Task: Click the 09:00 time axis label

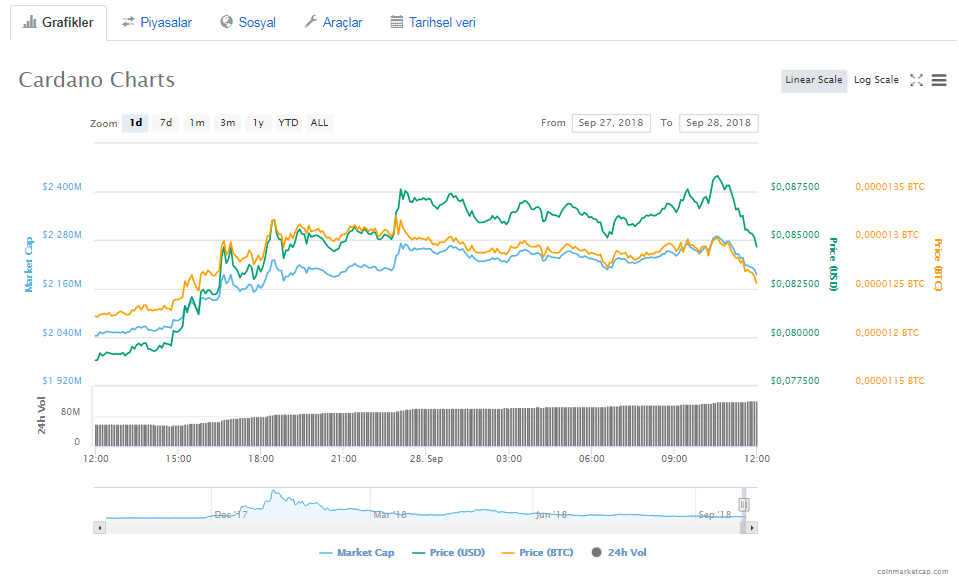Action: pyautogui.click(x=674, y=458)
